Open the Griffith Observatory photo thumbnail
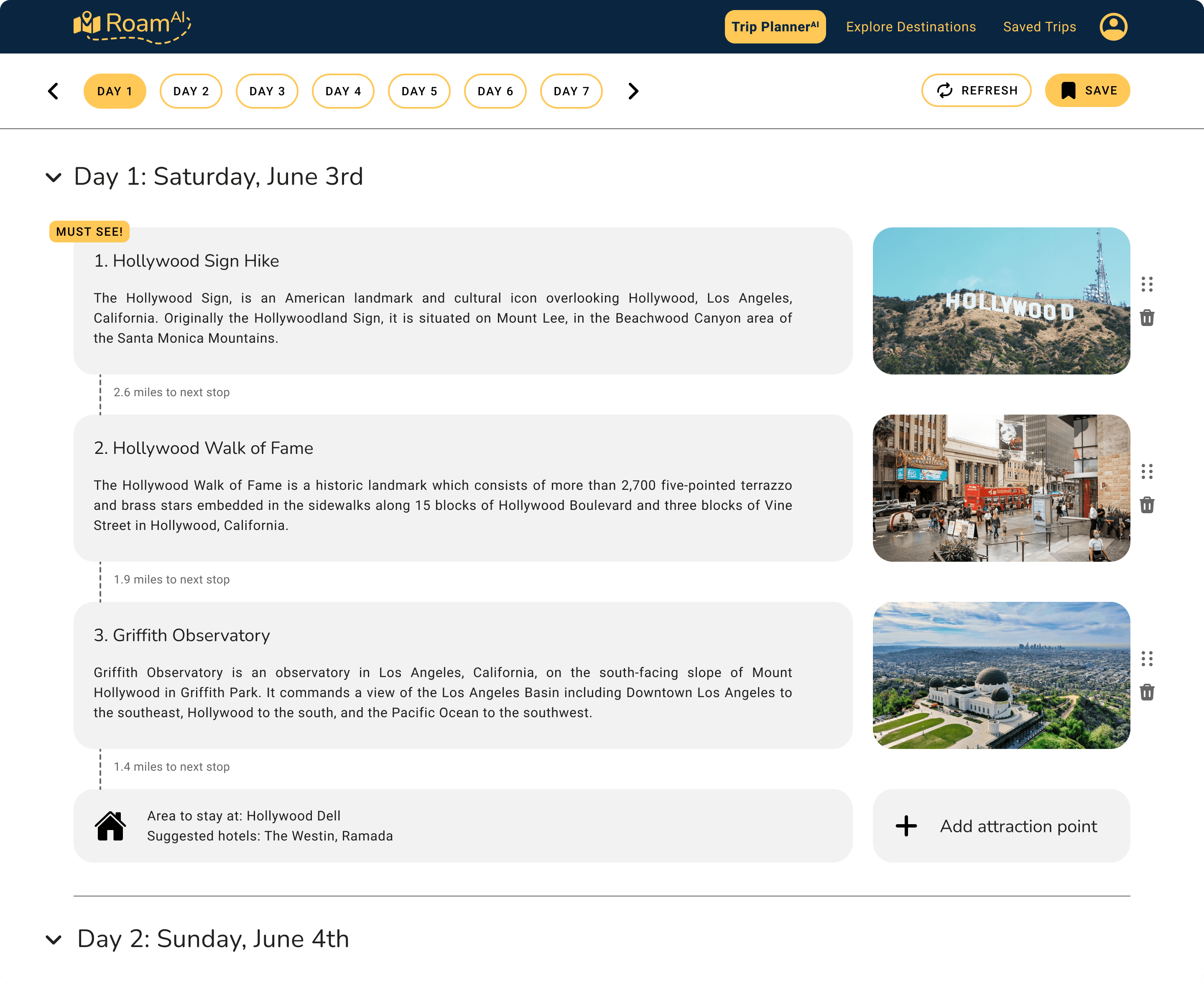1204x983 pixels. tap(1001, 675)
